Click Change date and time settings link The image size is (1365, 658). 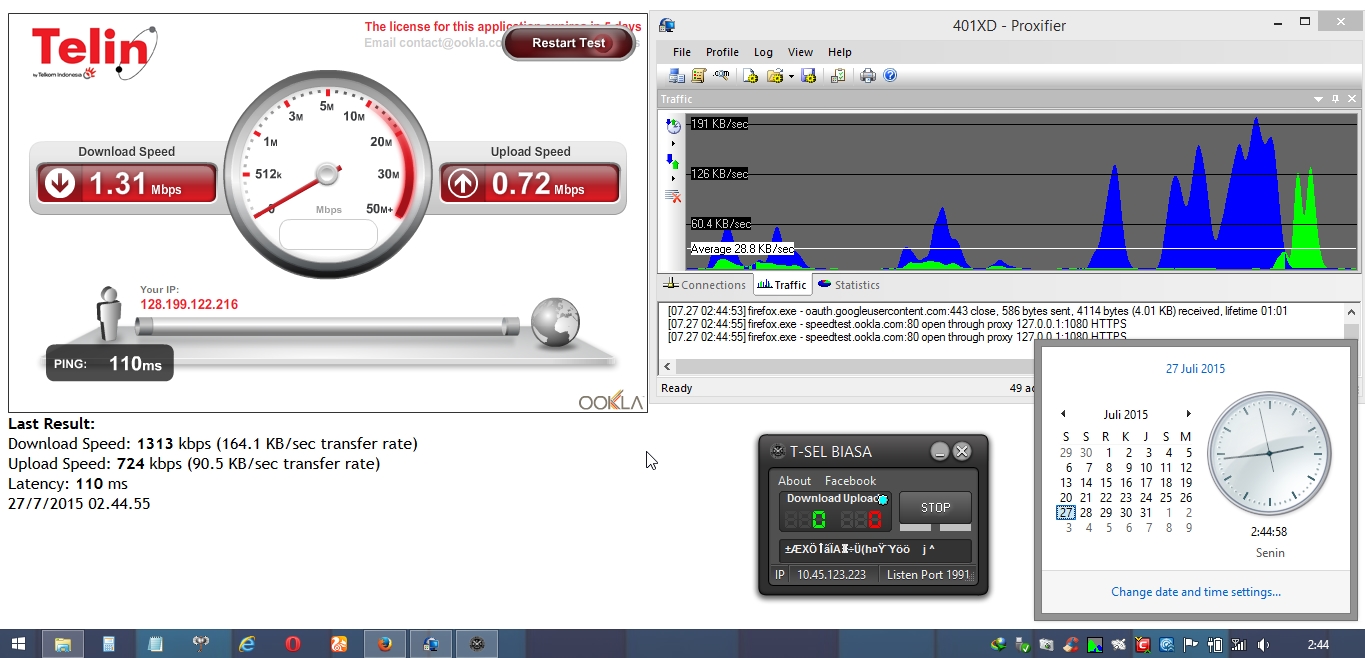(1196, 592)
